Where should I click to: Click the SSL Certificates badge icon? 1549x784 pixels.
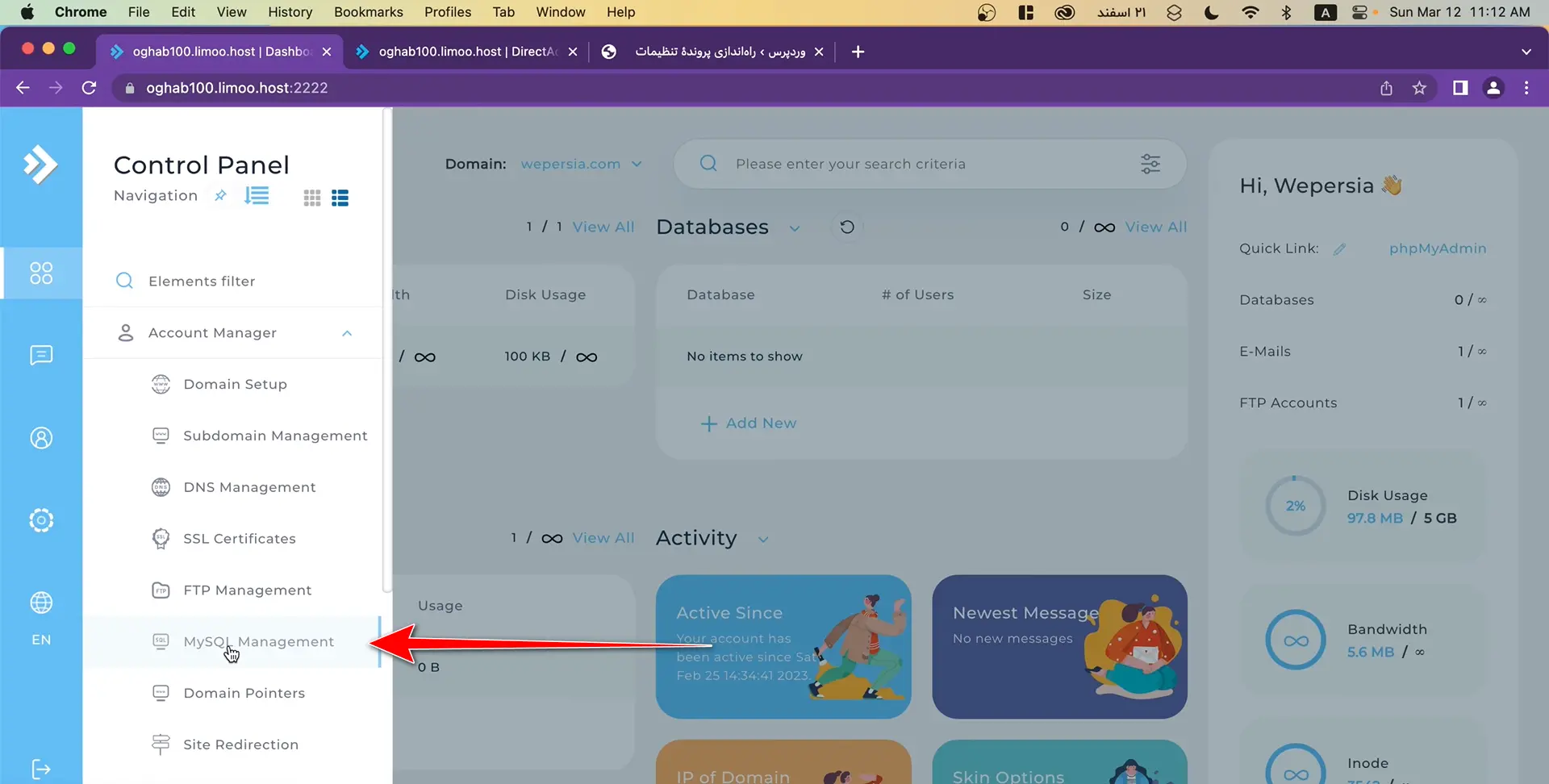click(161, 539)
